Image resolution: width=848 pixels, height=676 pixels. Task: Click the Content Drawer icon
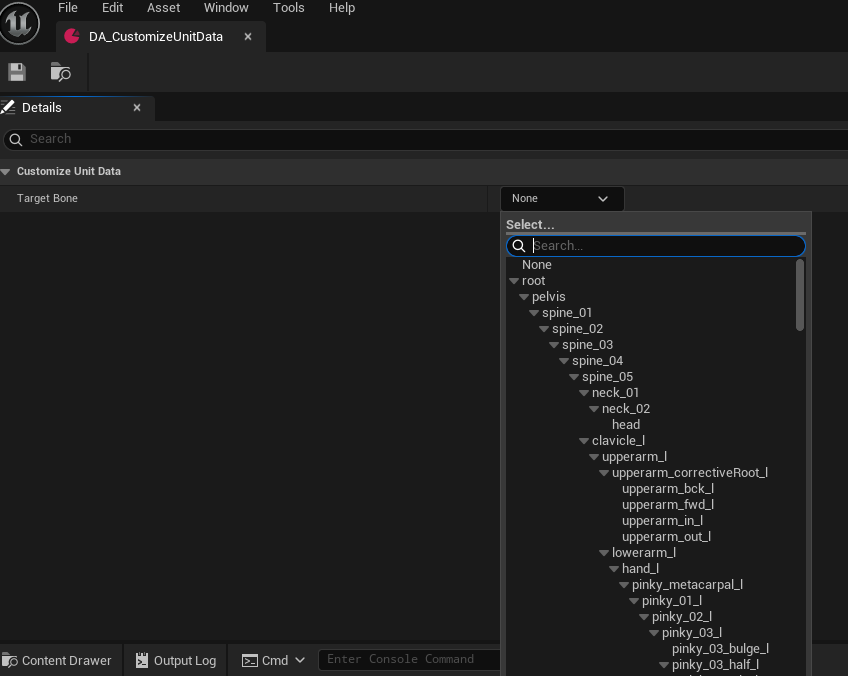[10, 660]
